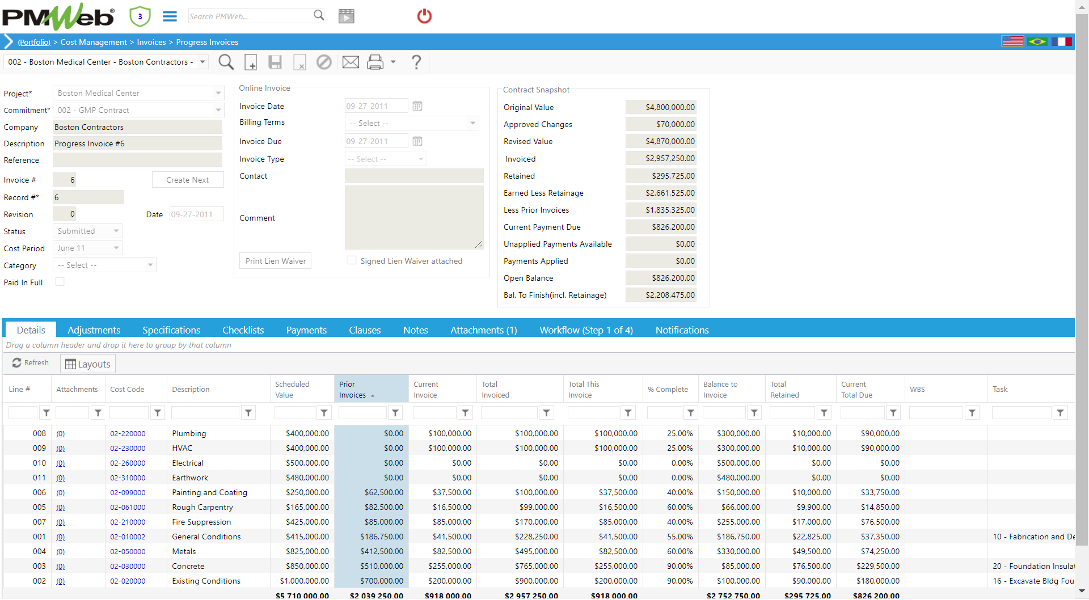The image size is (1089, 600).
Task: Open the Project dropdown
Action: (218, 93)
